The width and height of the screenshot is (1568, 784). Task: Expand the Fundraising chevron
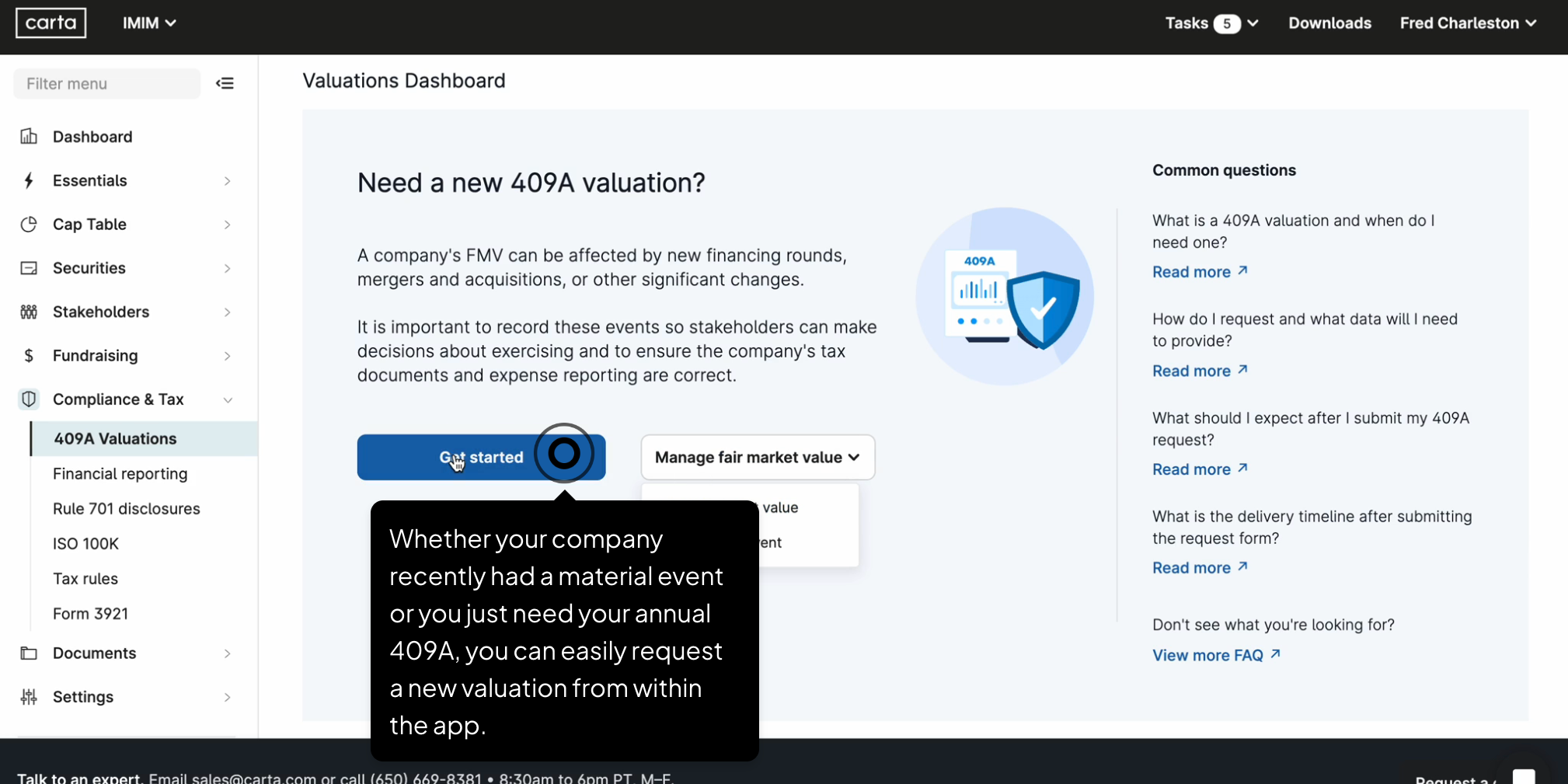point(227,356)
